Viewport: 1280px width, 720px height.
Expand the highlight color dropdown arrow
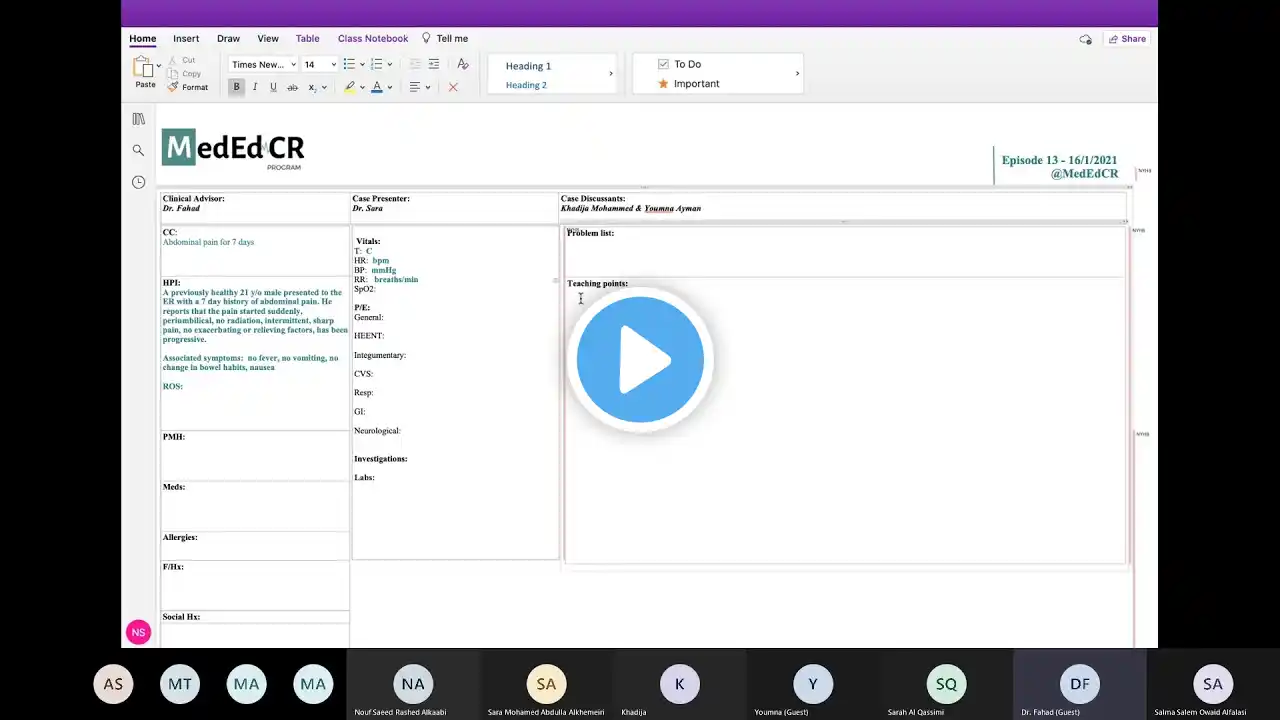[362, 87]
